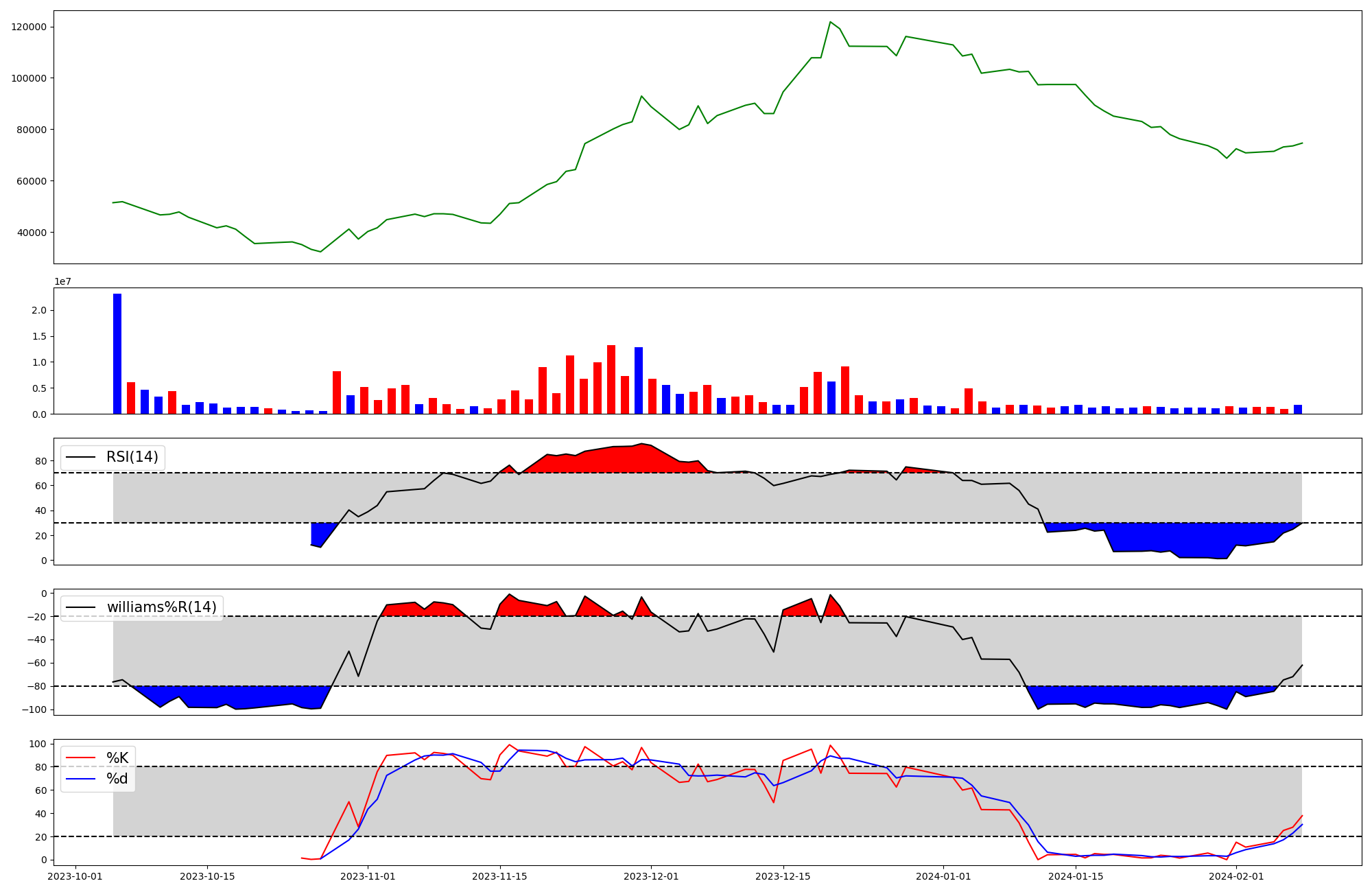
Task: Click the 2023-11-15 date axis label
Action: 499,876
